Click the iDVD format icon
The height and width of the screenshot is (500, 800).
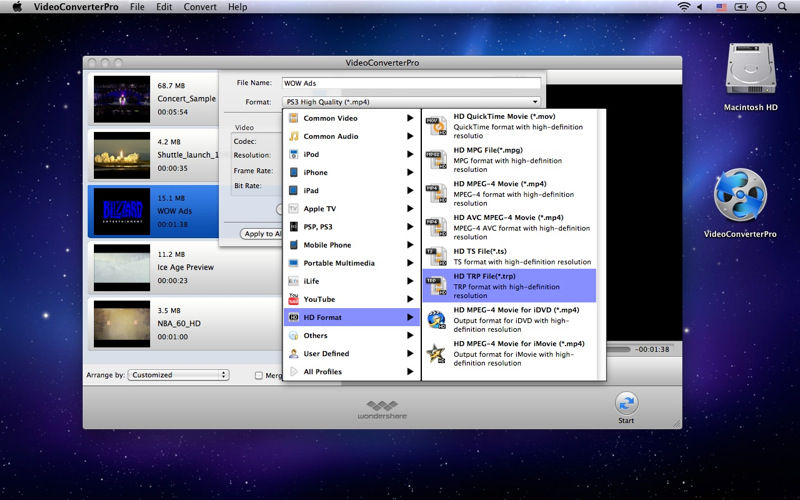(x=436, y=319)
